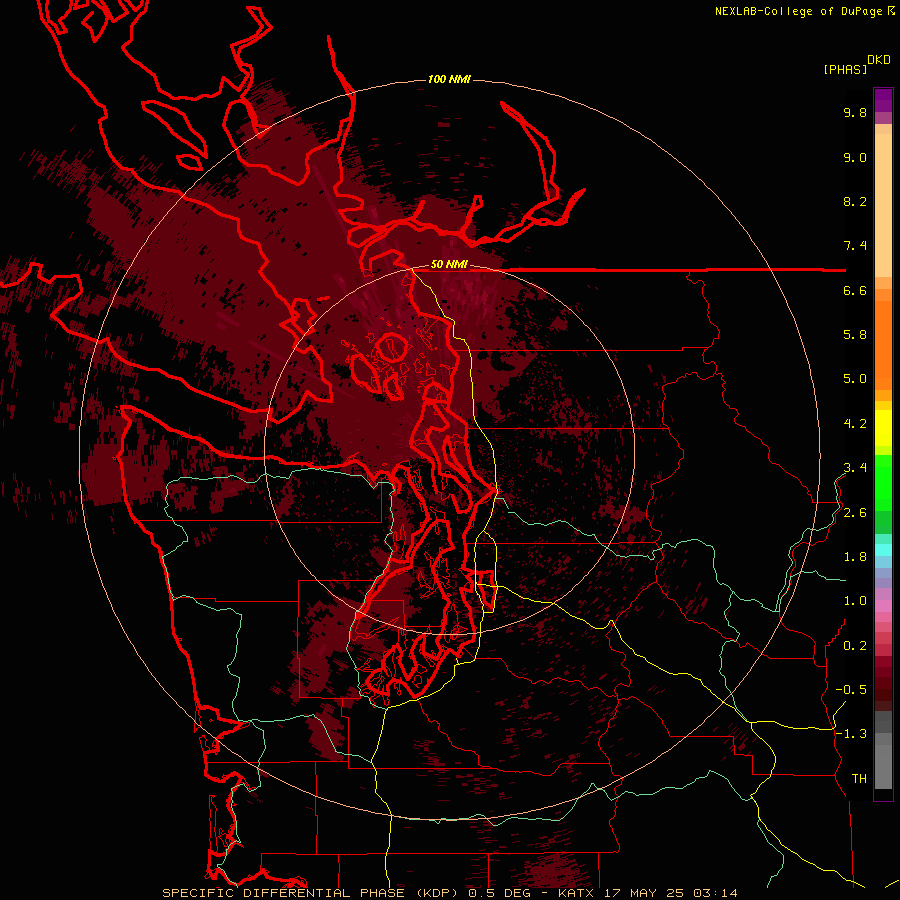Click the 2.6 scale value
This screenshot has height=900, width=900.
point(855,513)
